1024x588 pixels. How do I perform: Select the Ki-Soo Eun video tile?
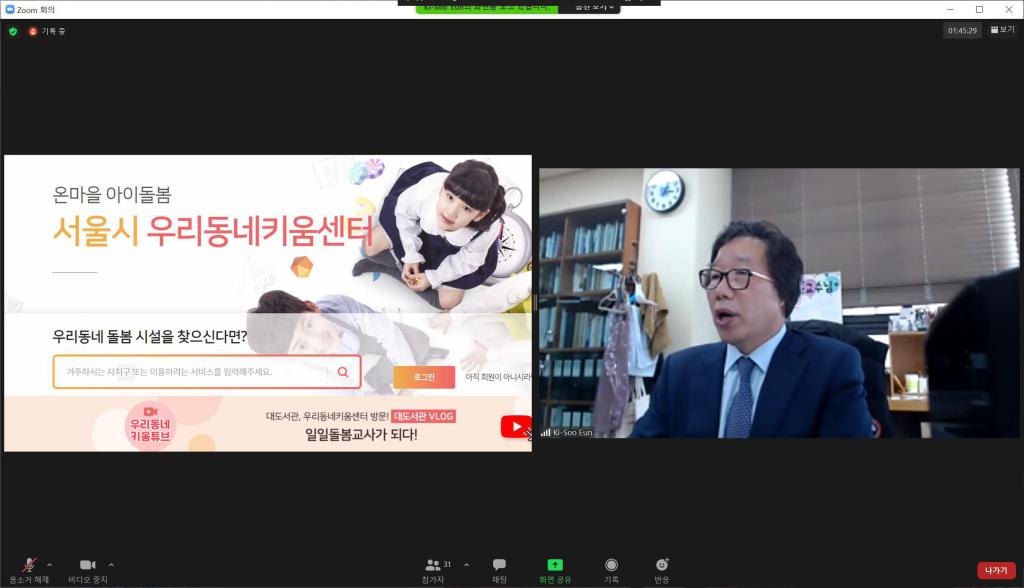pos(779,303)
